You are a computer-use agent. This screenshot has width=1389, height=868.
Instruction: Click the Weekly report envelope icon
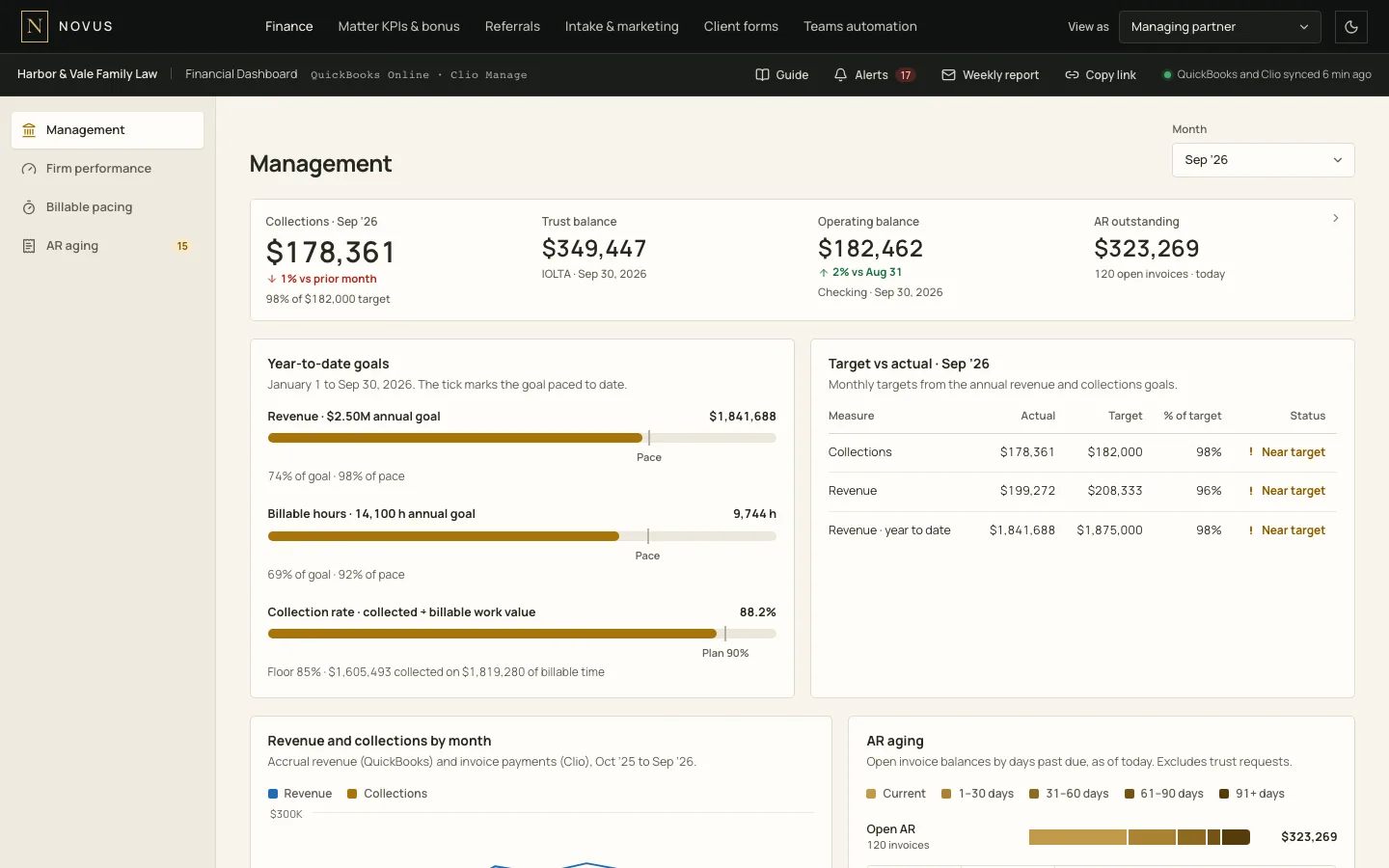coord(948,74)
